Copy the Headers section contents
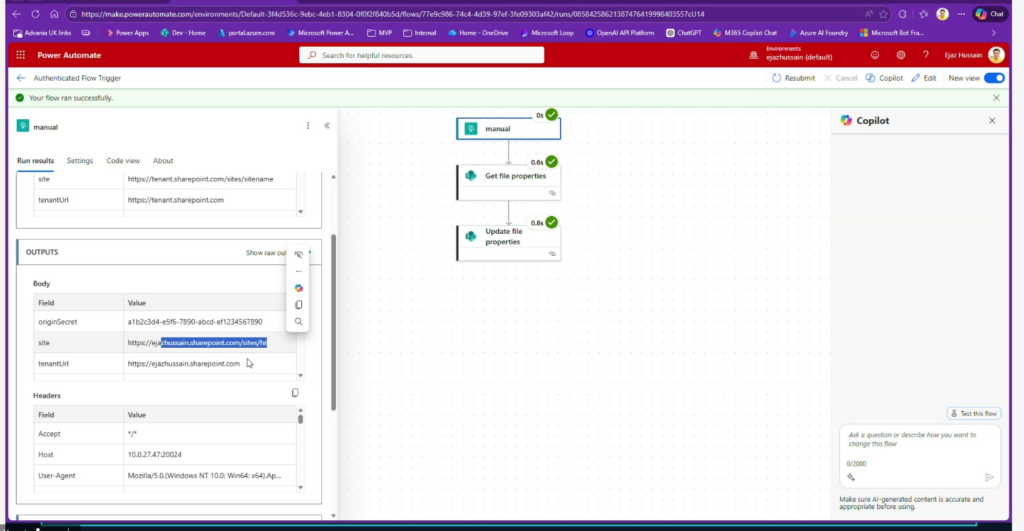The height and width of the screenshot is (531, 1024). click(x=295, y=393)
